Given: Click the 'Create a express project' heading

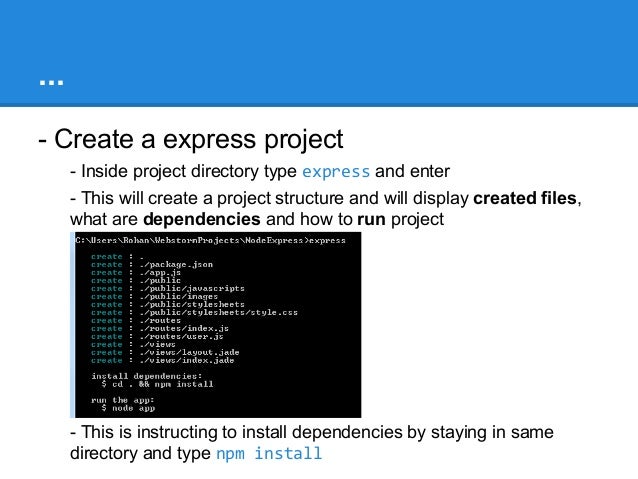Looking at the screenshot, I should click(x=191, y=140).
